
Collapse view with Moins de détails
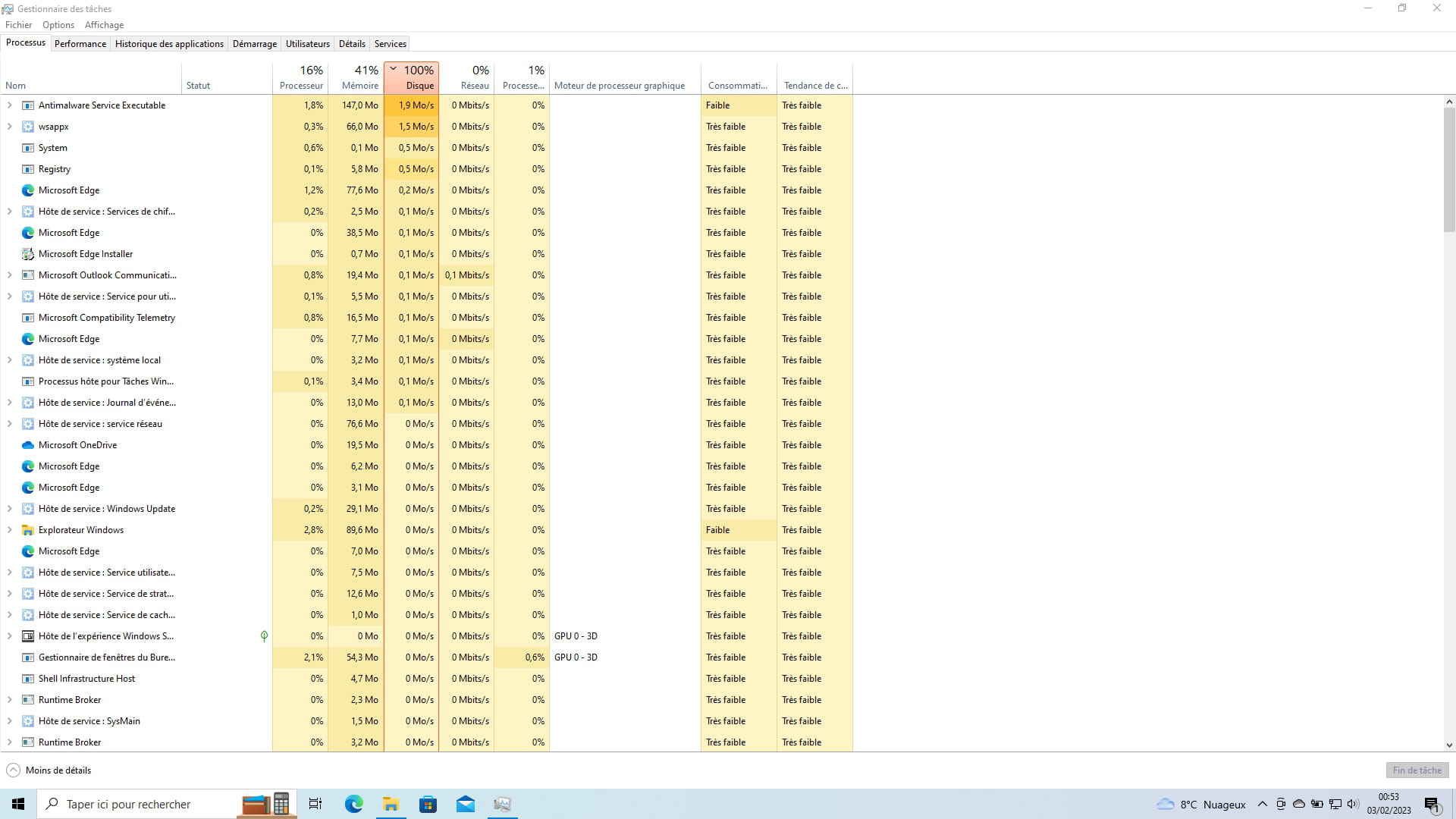point(49,770)
